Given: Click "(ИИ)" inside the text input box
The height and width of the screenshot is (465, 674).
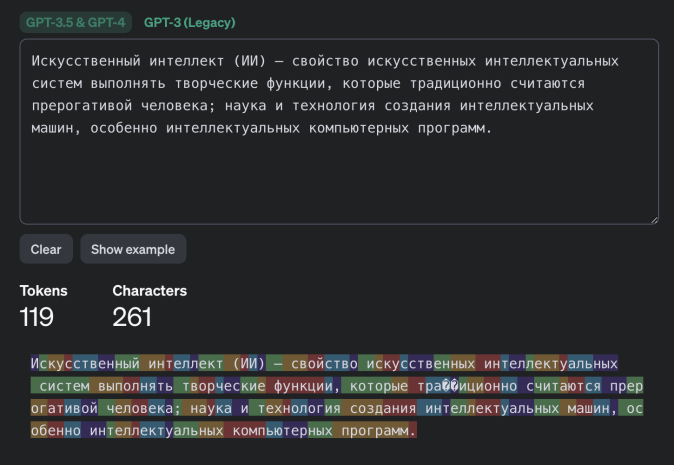Looking at the screenshot, I should [x=245, y=61].
